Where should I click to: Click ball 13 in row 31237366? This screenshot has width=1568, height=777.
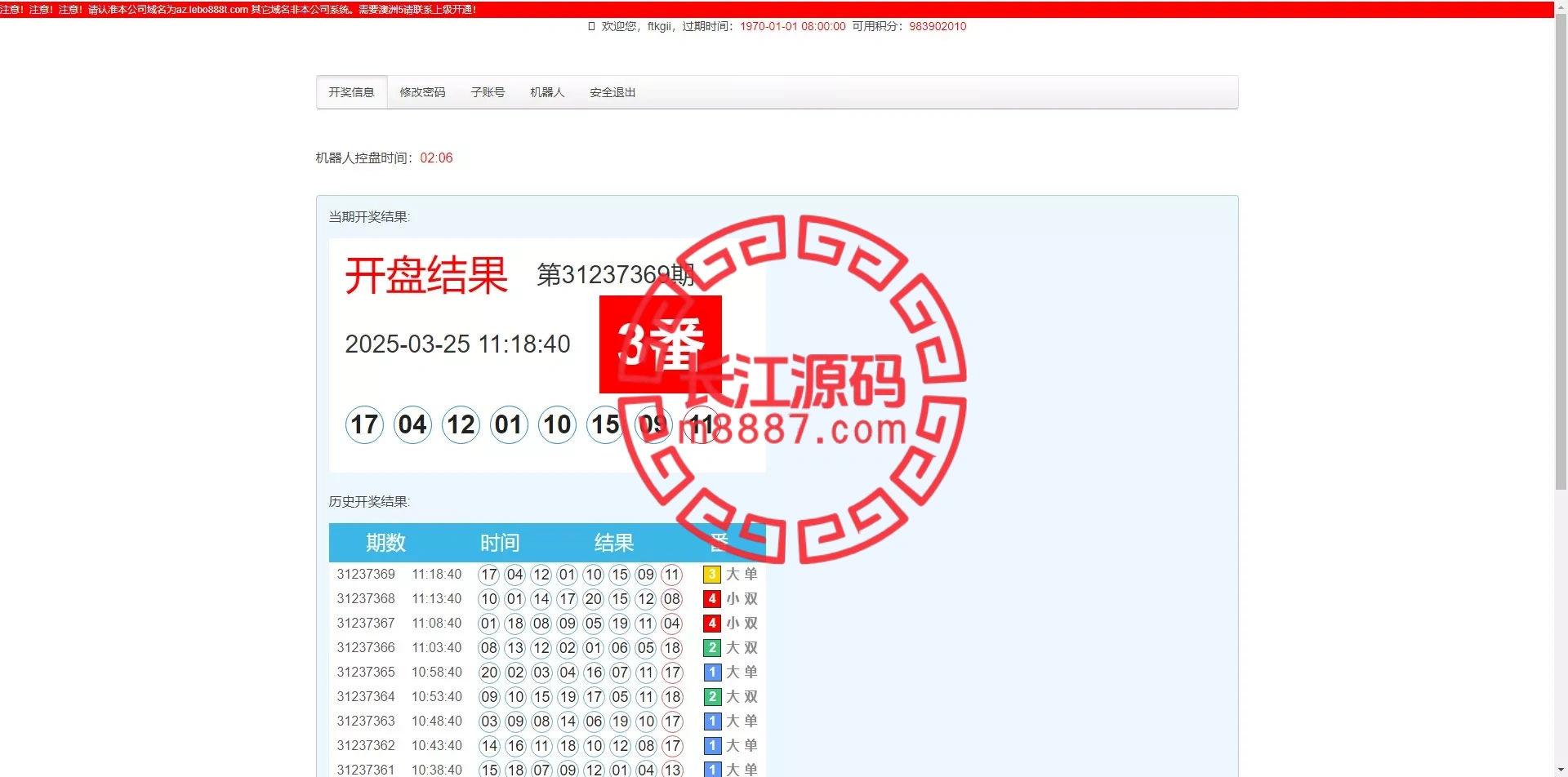coord(515,648)
